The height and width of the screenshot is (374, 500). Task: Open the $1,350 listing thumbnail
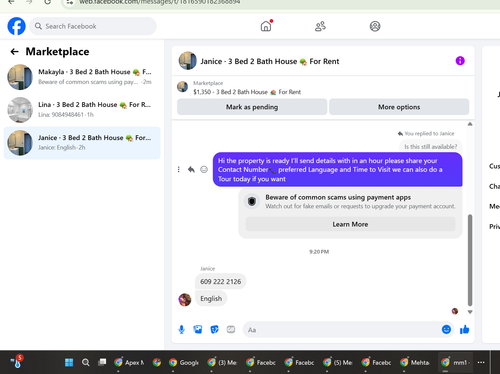tap(182, 87)
